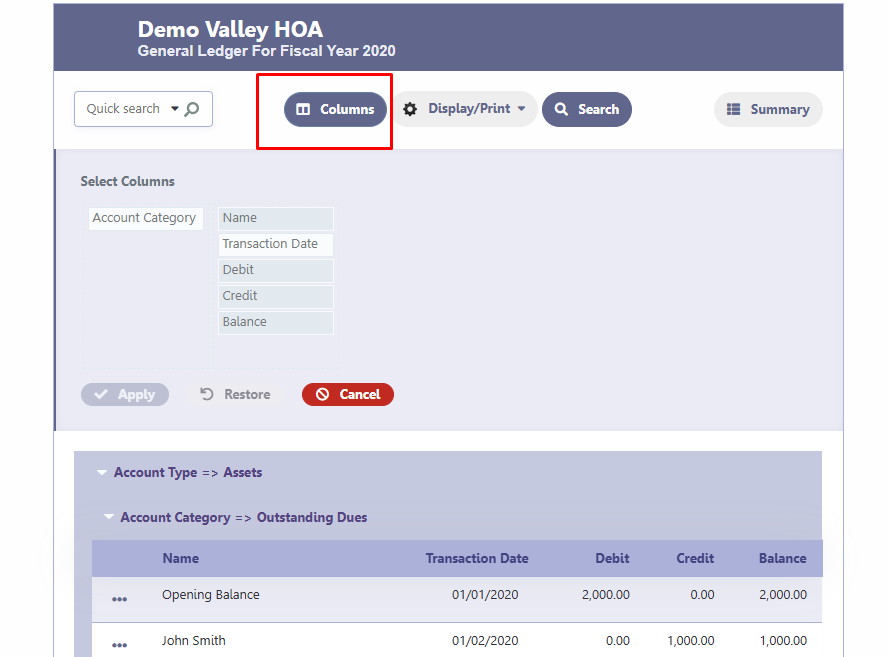
Task: Open the Display/Print dropdown menu
Action: tap(465, 109)
